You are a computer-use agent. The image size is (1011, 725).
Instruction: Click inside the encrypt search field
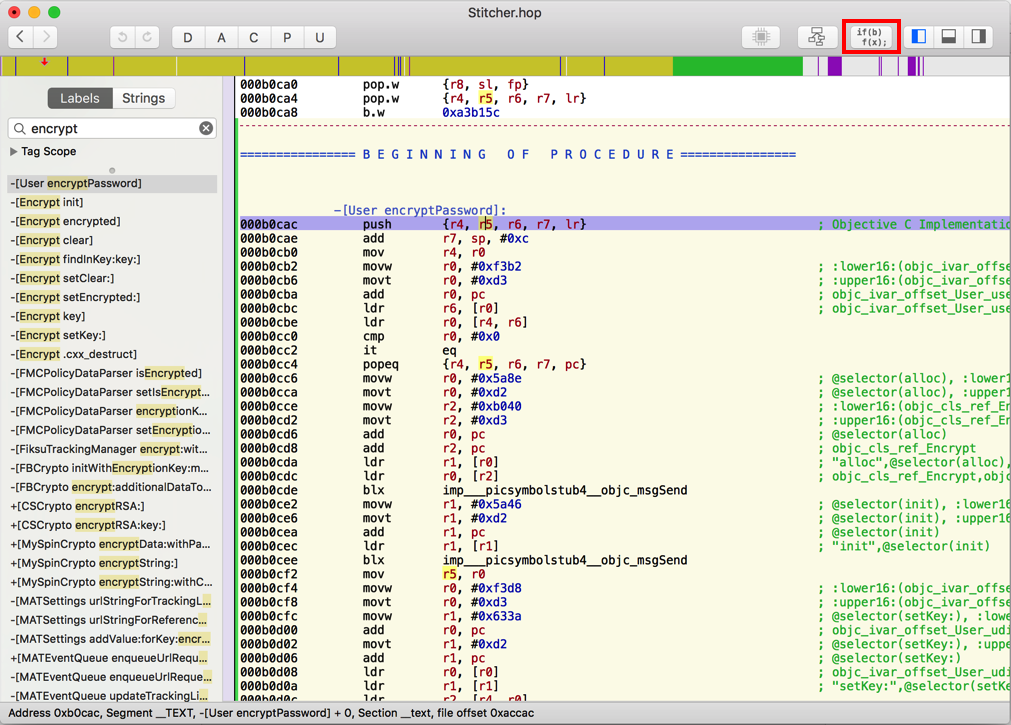[x=110, y=128]
